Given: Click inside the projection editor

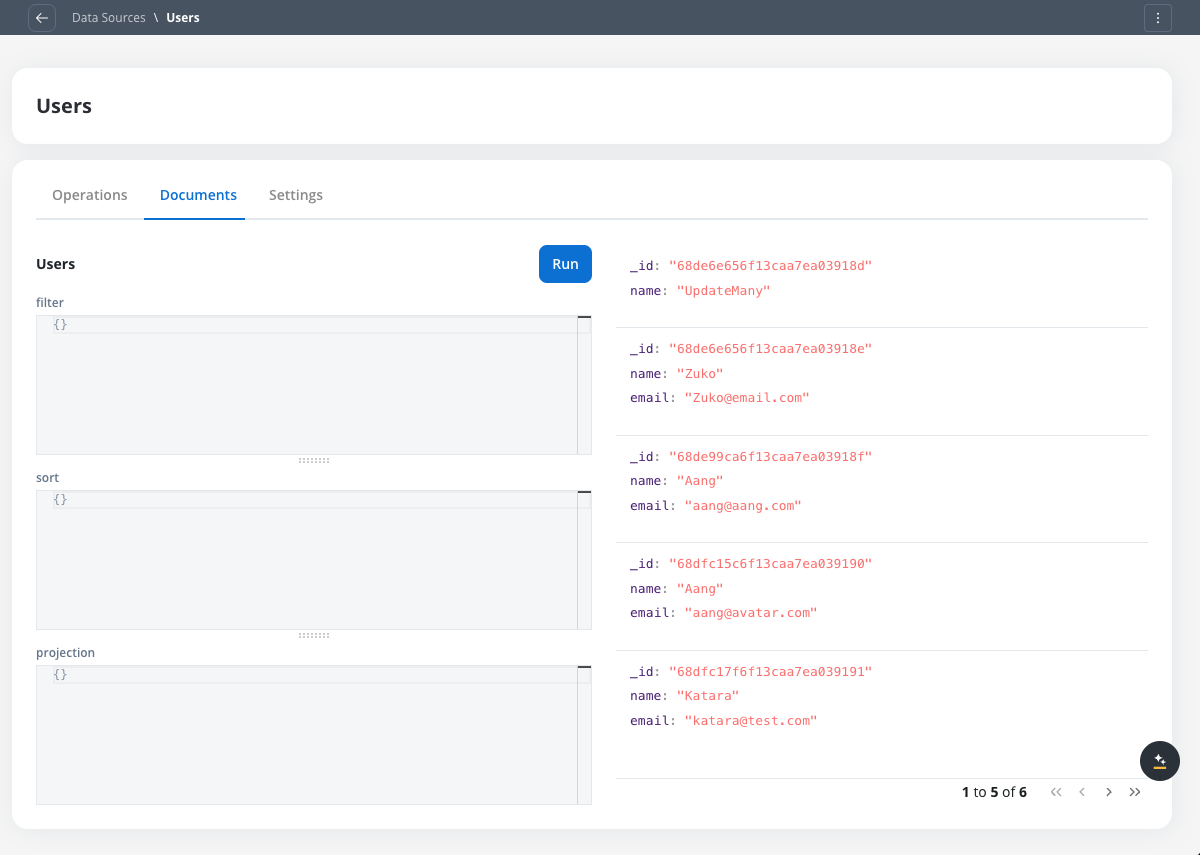Looking at the screenshot, I should click(x=306, y=735).
